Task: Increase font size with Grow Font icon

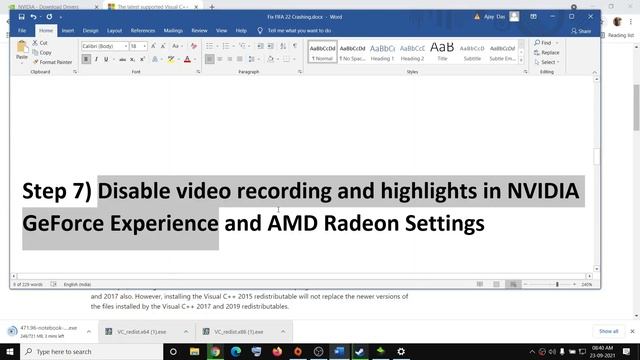Action: pos(153,46)
